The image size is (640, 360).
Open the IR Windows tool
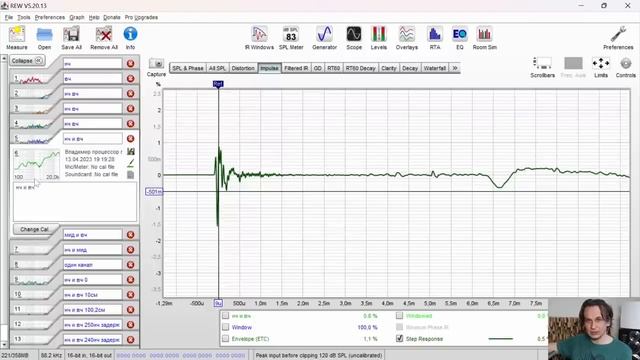tap(259, 38)
